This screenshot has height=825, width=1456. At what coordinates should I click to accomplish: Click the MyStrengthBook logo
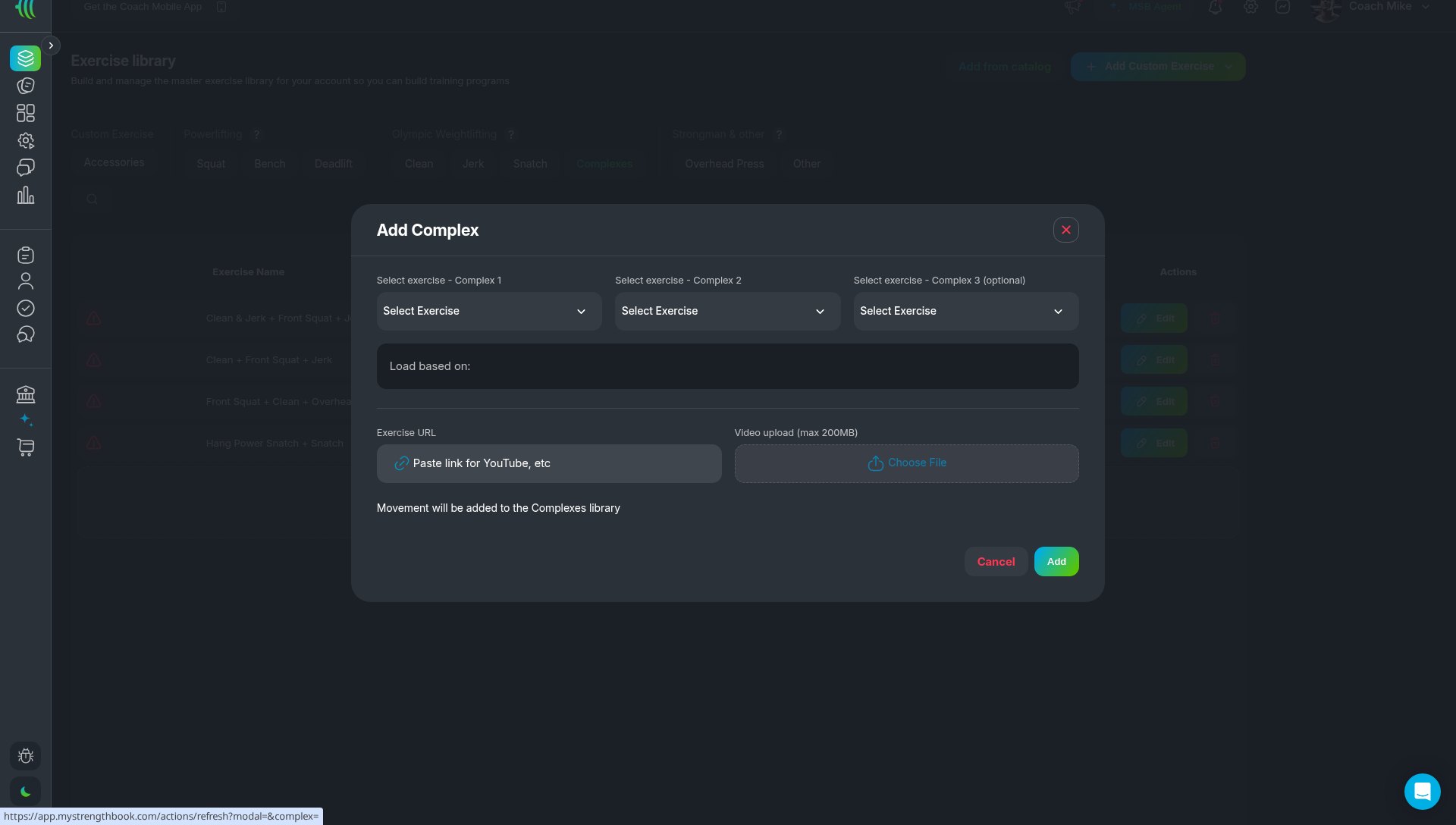tap(25, 9)
